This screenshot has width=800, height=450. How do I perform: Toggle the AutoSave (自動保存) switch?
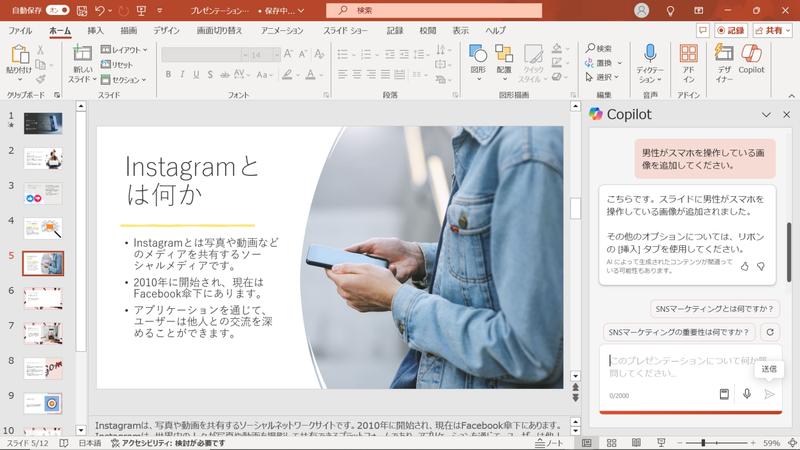click(x=58, y=10)
